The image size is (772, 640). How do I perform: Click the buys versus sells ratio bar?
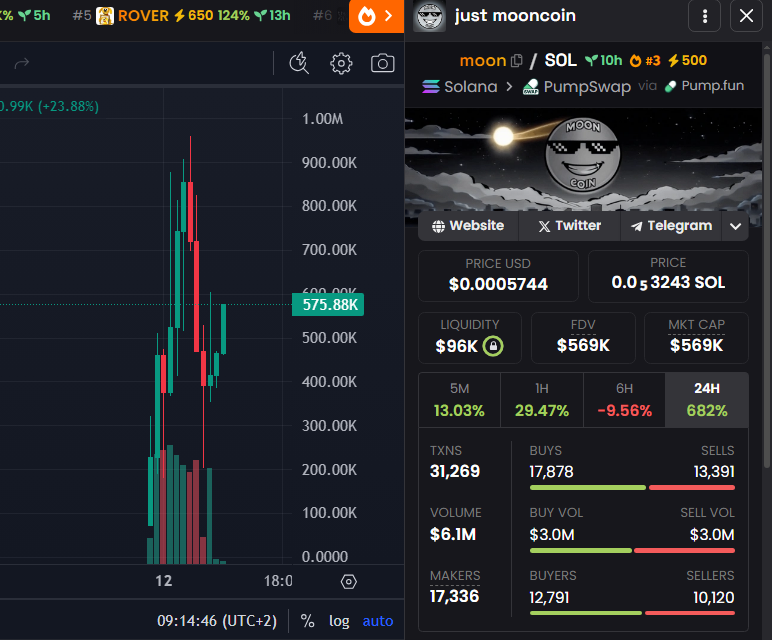click(x=632, y=487)
